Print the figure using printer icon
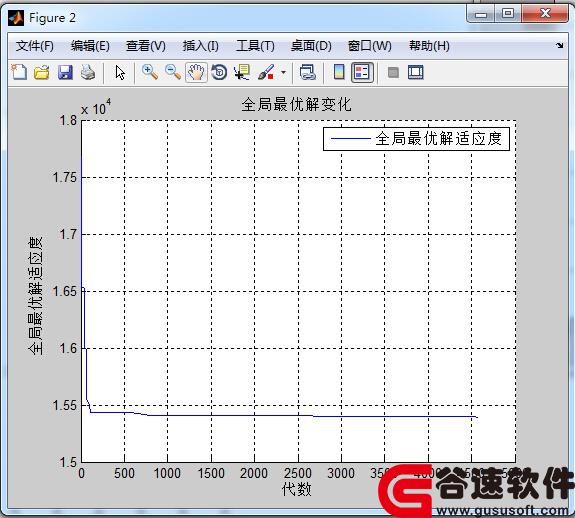Viewport: 575px width, 518px height. (88, 72)
